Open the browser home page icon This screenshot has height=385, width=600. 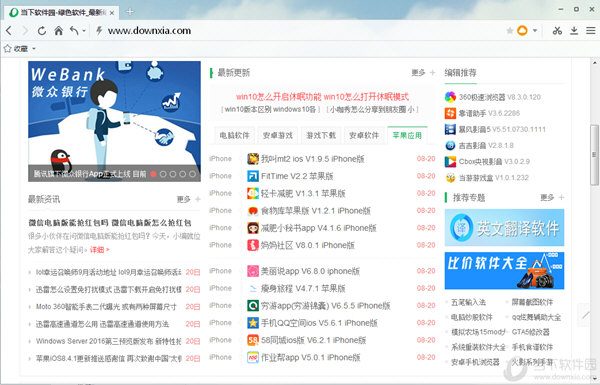point(59,31)
